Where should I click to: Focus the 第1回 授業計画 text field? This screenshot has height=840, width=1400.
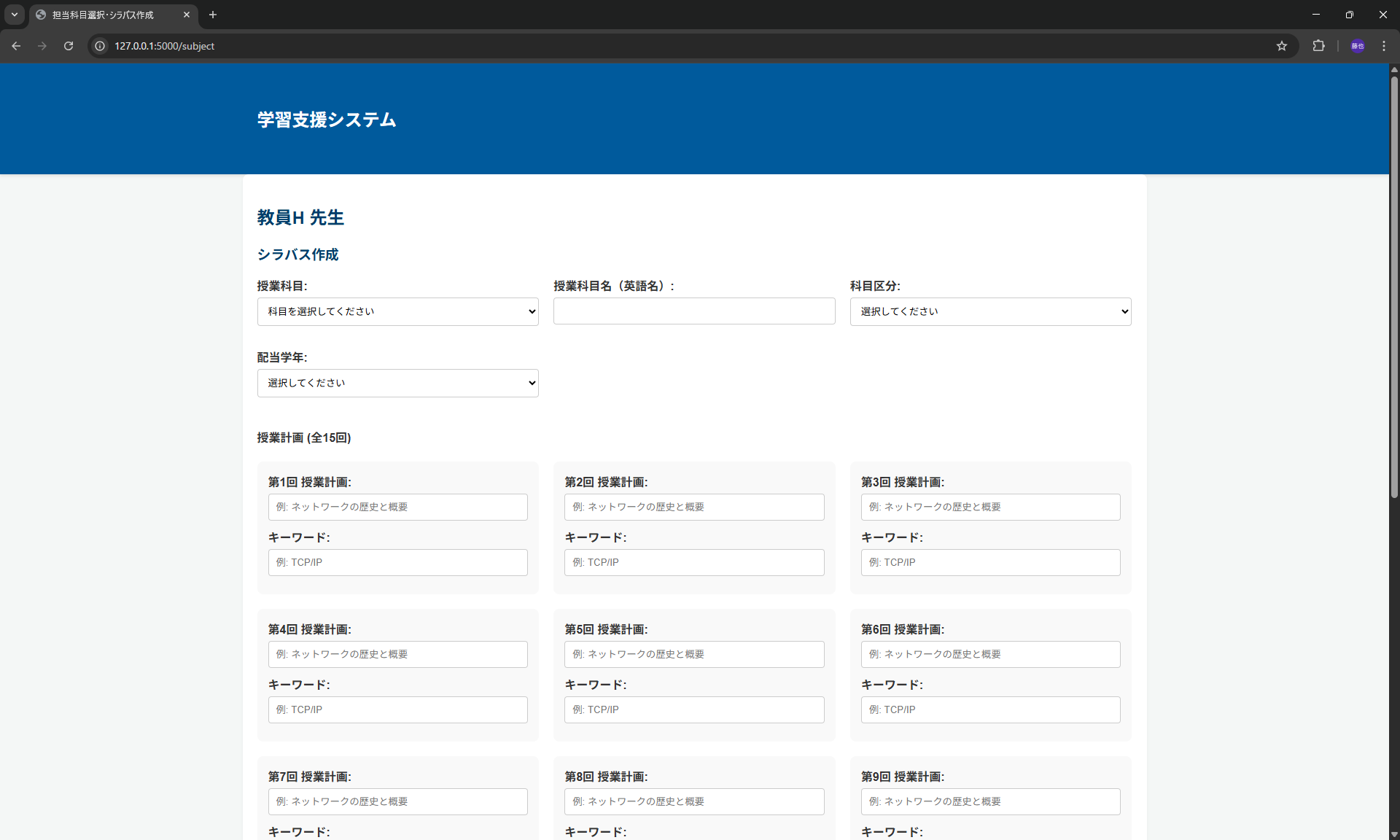(397, 507)
